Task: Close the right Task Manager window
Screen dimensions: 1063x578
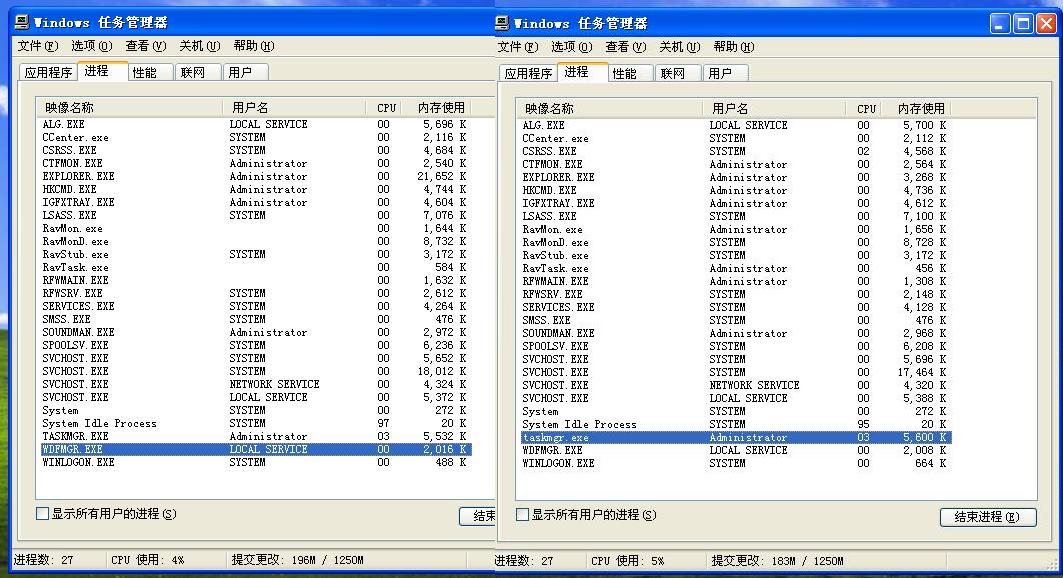Action: [1046, 24]
